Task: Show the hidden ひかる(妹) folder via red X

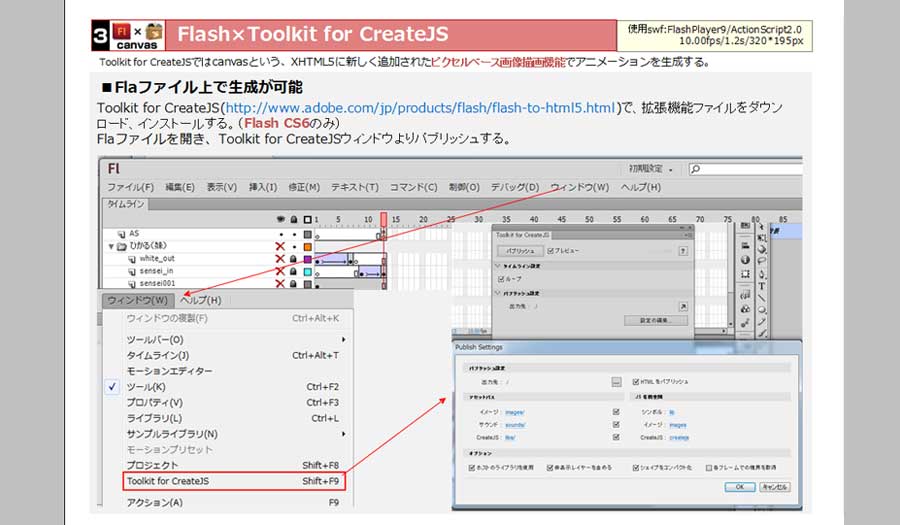Action: (x=280, y=246)
